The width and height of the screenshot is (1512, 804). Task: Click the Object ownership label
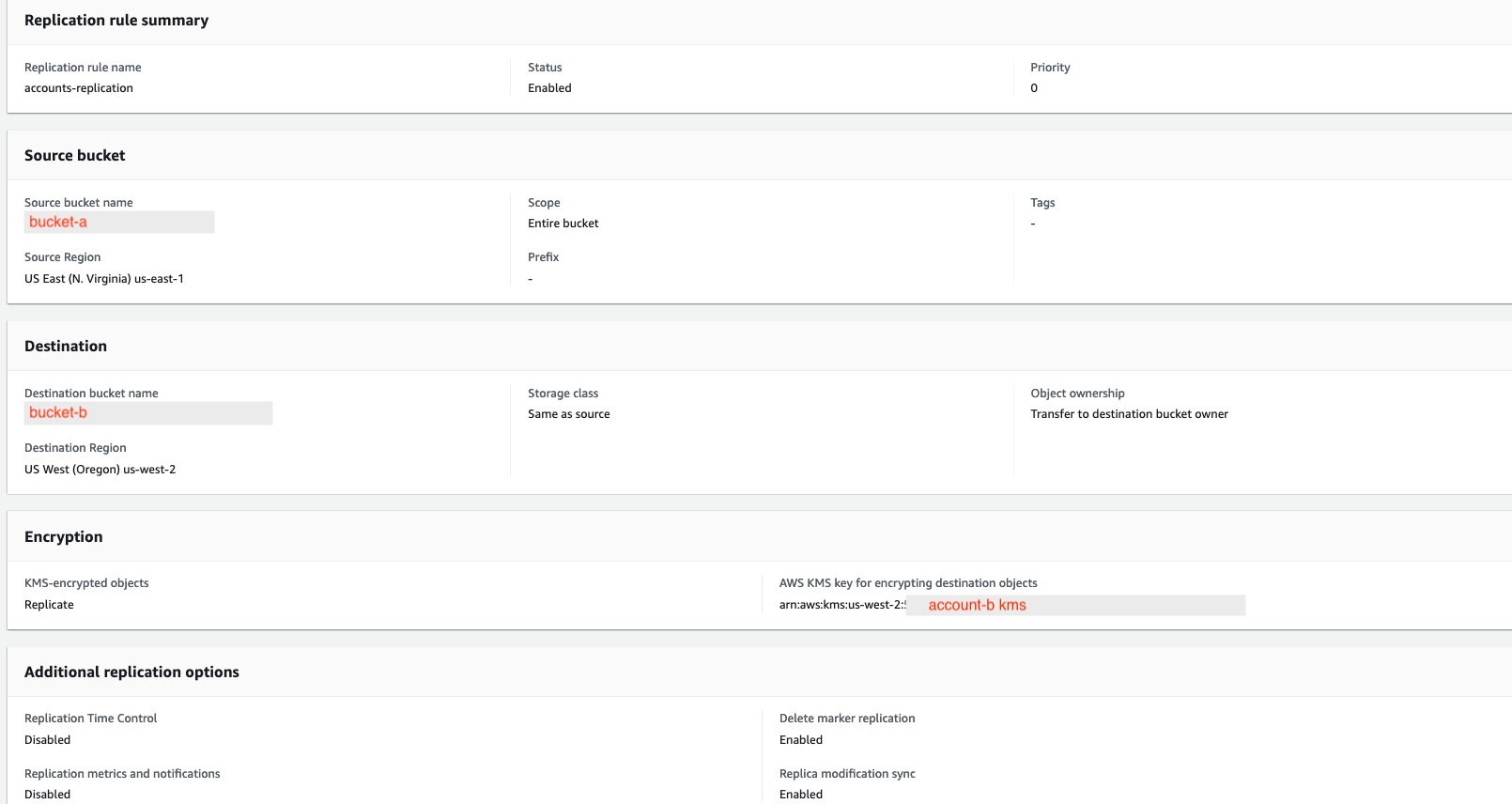(1077, 394)
